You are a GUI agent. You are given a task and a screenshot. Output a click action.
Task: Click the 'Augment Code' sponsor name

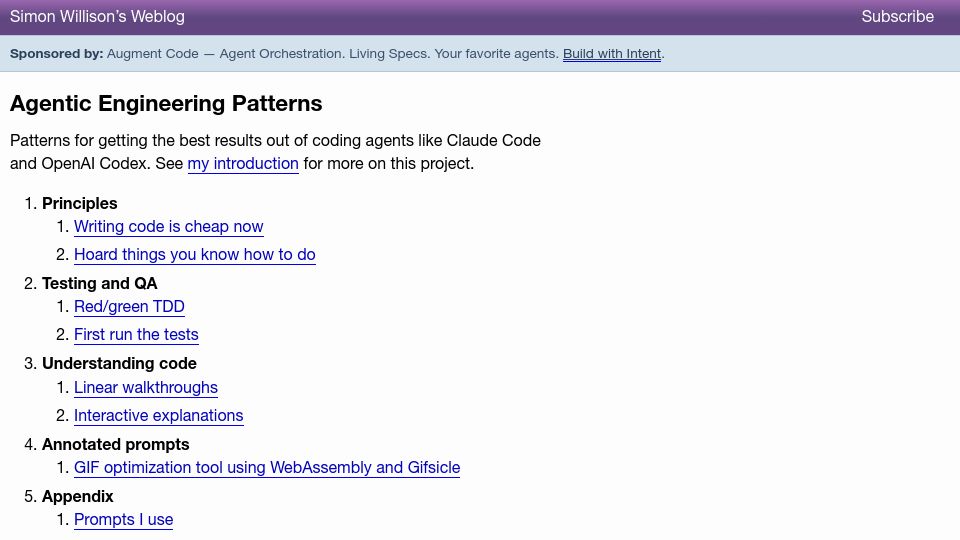click(152, 54)
